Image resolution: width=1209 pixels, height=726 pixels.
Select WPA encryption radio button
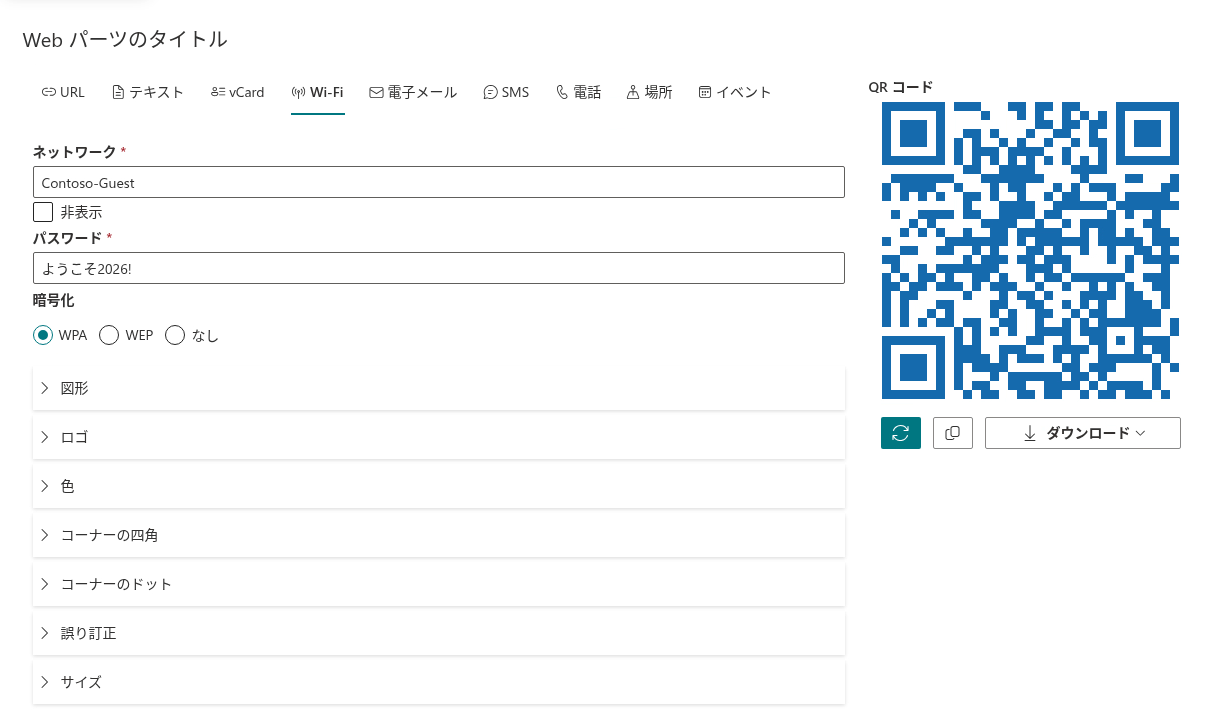pos(43,335)
